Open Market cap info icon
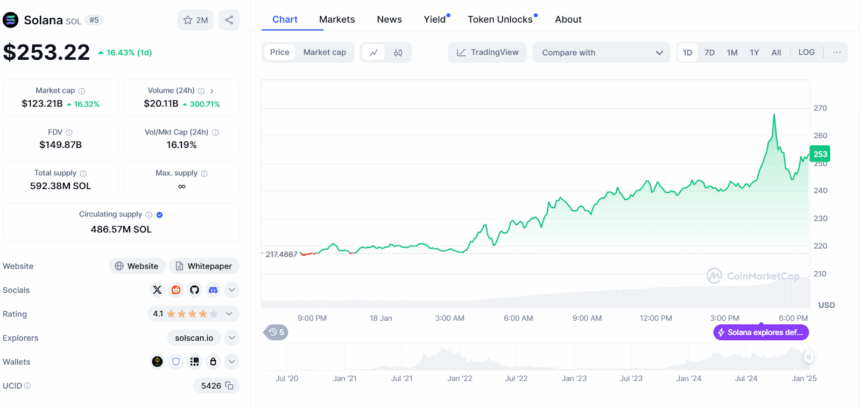The height and width of the screenshot is (409, 860). pos(82,91)
